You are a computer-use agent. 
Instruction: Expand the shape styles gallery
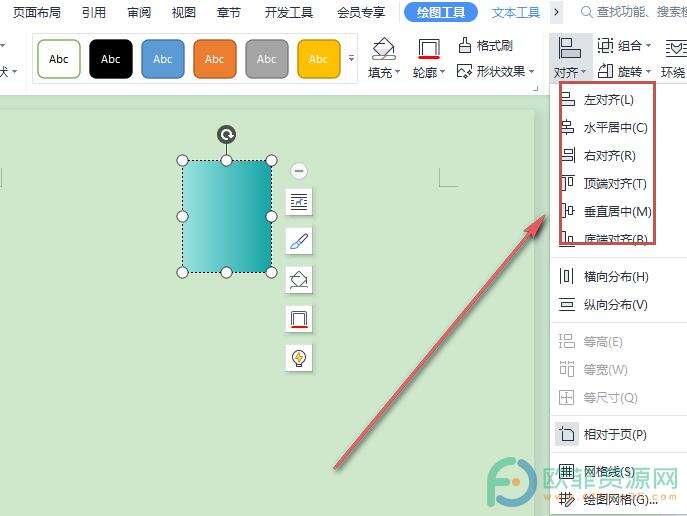coord(351,58)
